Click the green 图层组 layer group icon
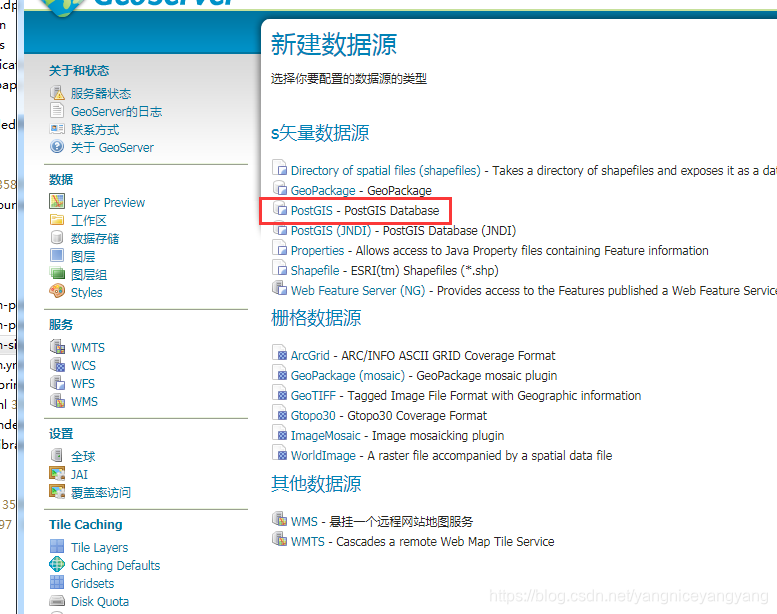This screenshot has width=777, height=614. click(57, 273)
